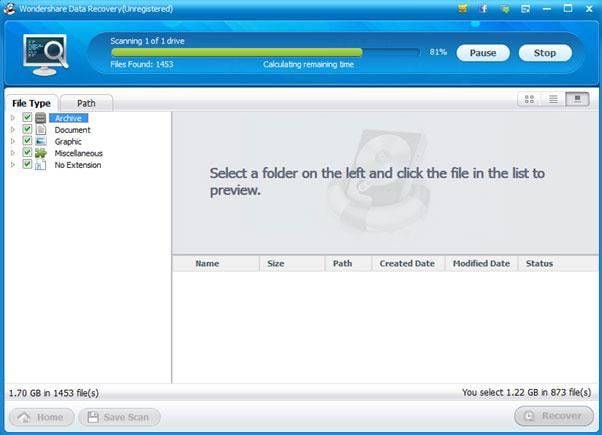Click the Document category page icon
The height and width of the screenshot is (435, 602).
(41, 130)
